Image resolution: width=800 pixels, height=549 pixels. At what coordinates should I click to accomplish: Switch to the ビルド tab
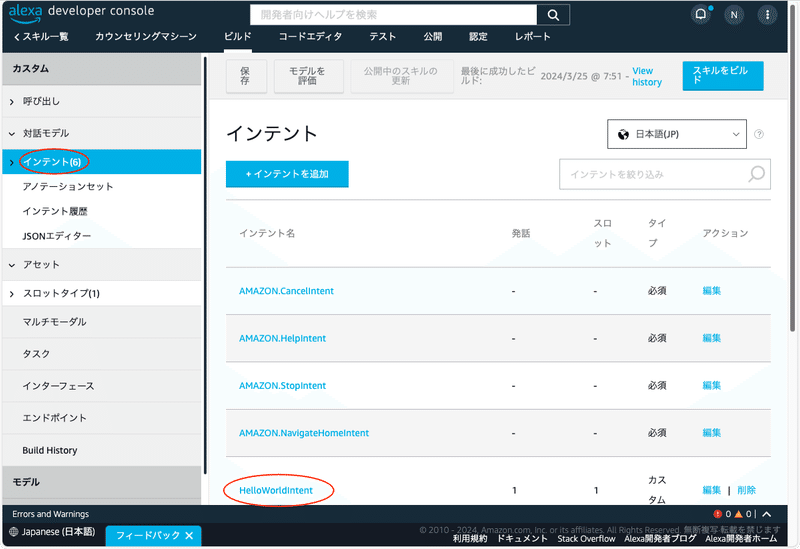(237, 37)
